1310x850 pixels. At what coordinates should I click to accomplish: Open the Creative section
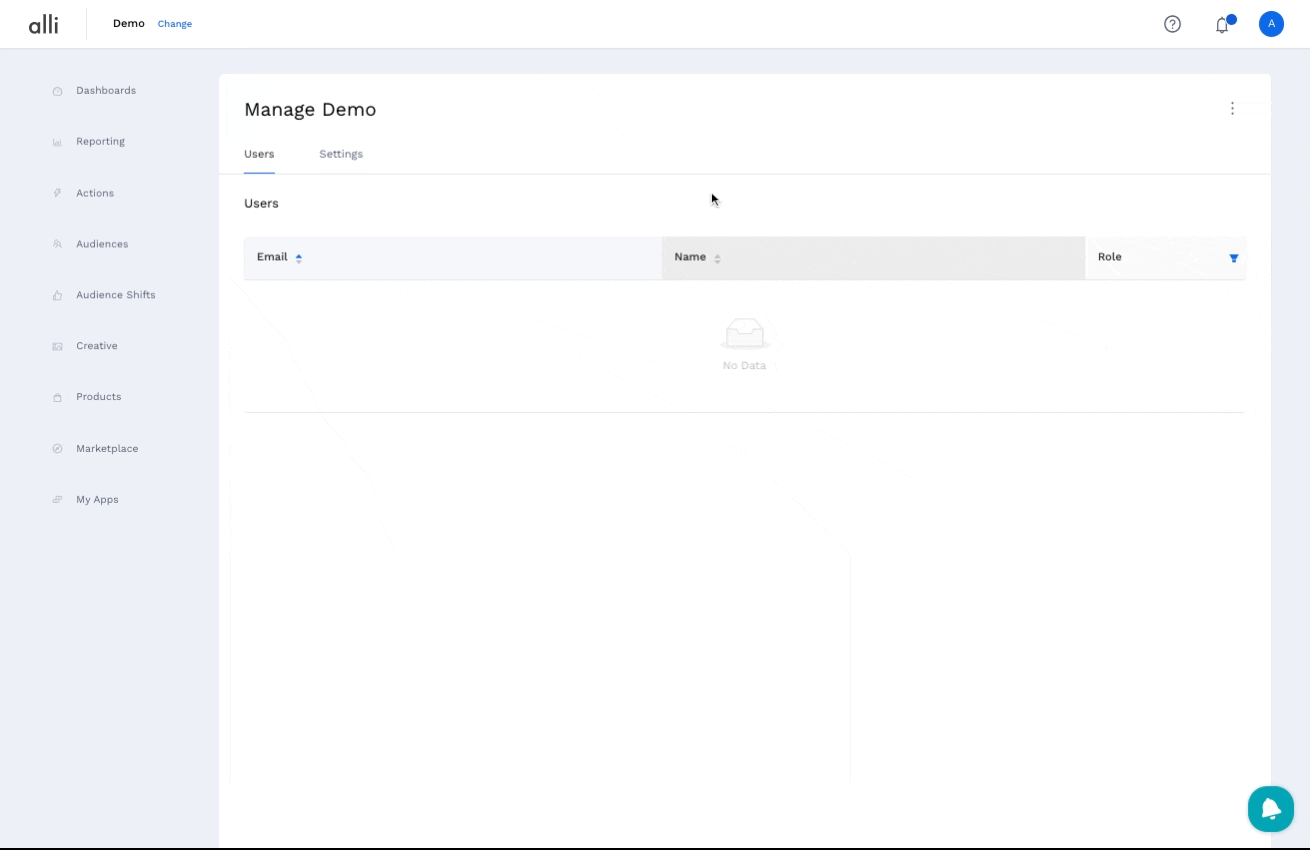pyautogui.click(x=96, y=346)
